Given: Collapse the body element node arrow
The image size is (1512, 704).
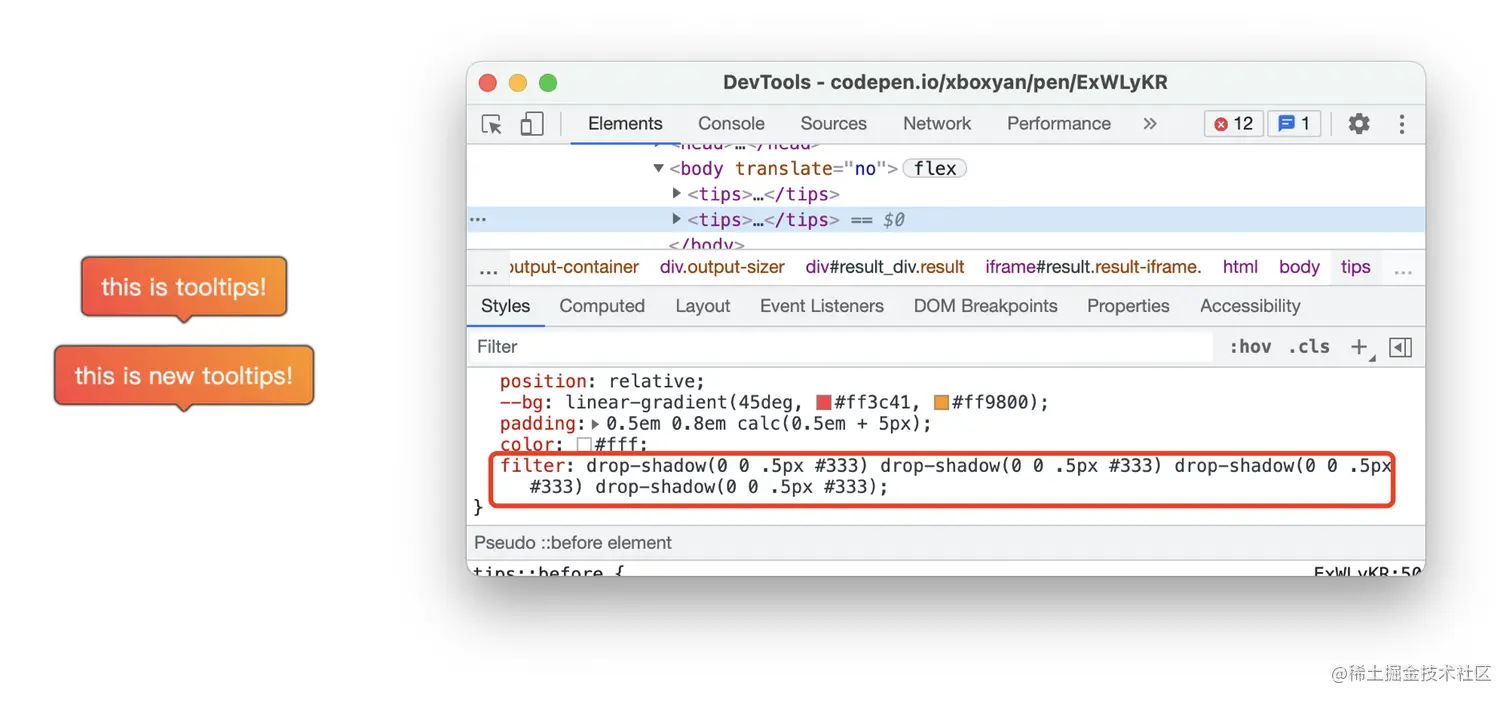Looking at the screenshot, I should [658, 168].
